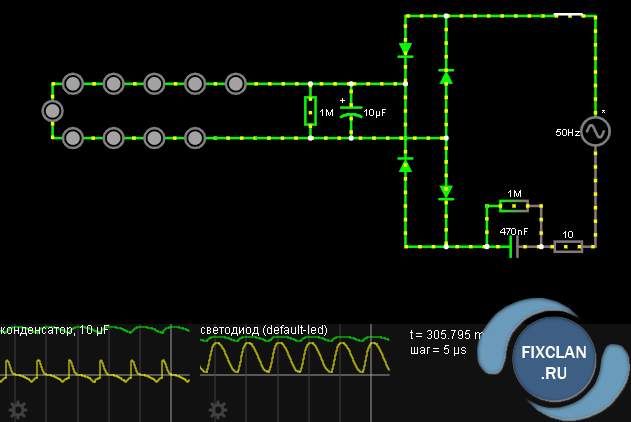631x422 pixels.
Task: Click the 1M resistor beside 10µF capacitor
Action: (311, 111)
